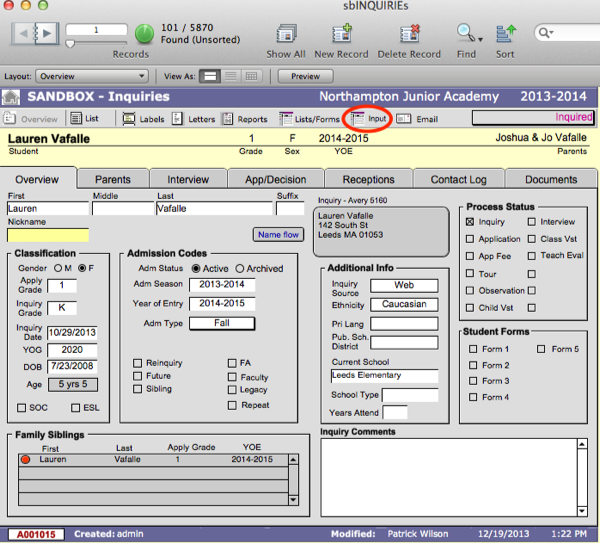Image resolution: width=600 pixels, height=543 pixels.
Task: Switch to the Contact Log tab
Action: (x=458, y=179)
